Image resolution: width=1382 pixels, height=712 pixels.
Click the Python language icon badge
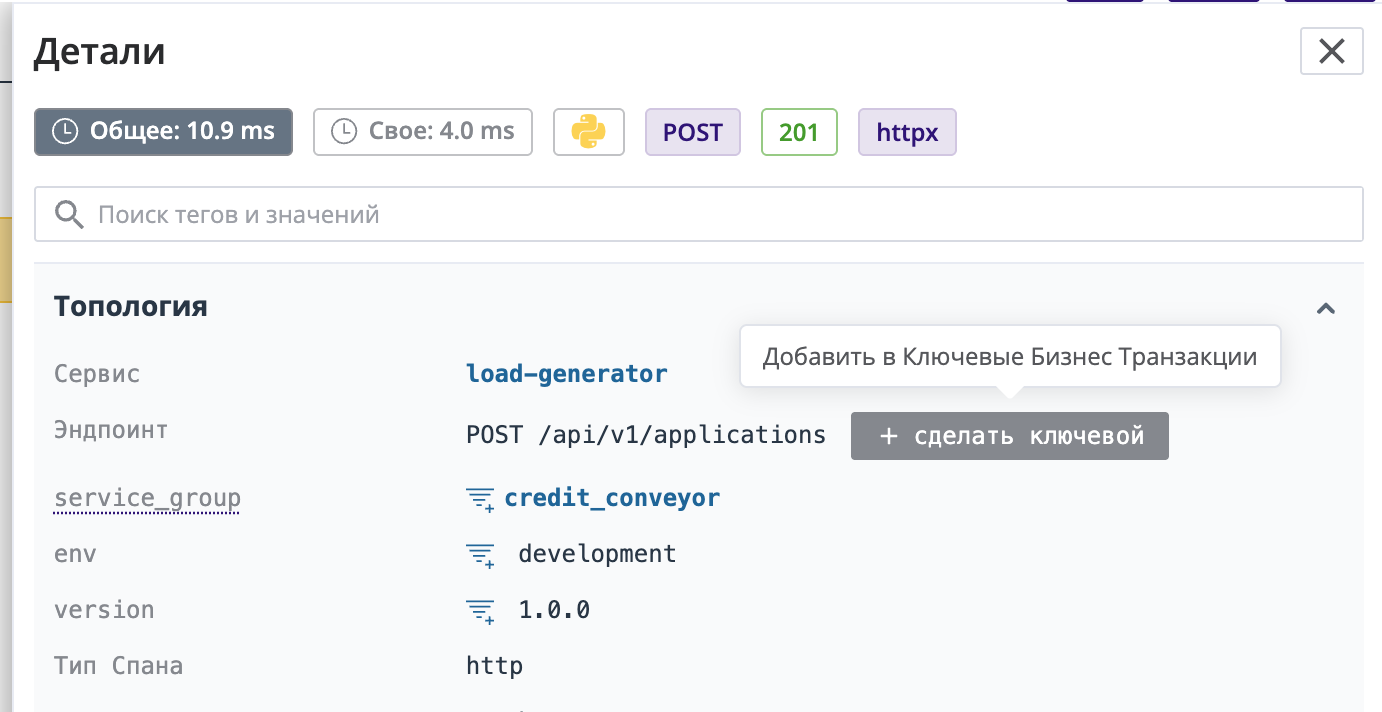pos(589,132)
